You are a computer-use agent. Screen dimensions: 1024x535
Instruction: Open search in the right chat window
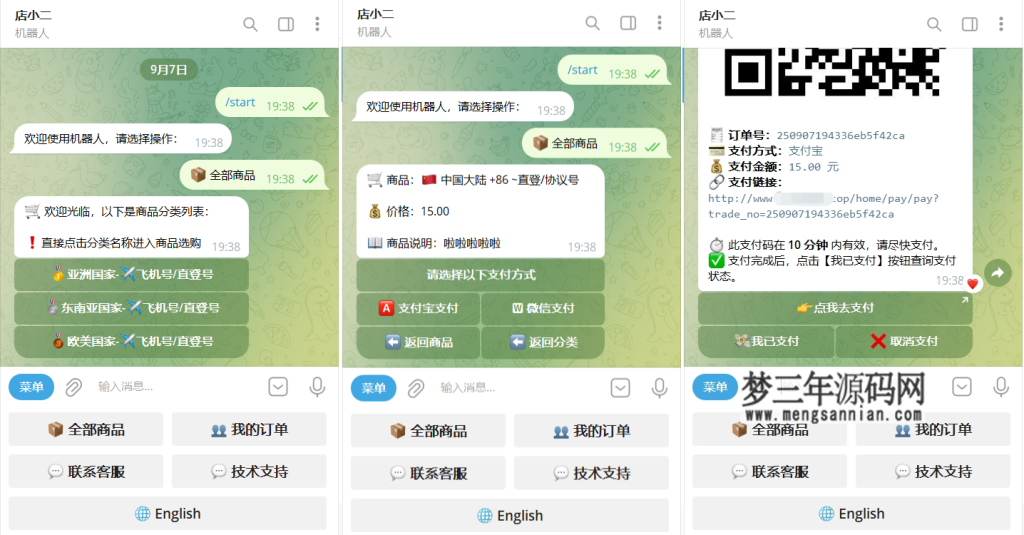click(935, 24)
